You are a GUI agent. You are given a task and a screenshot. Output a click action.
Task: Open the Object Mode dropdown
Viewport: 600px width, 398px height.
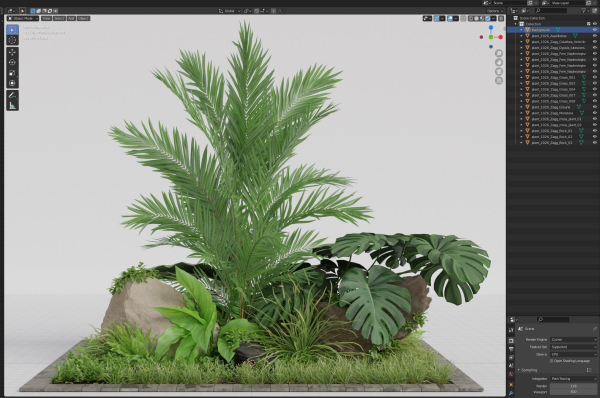click(x=23, y=18)
